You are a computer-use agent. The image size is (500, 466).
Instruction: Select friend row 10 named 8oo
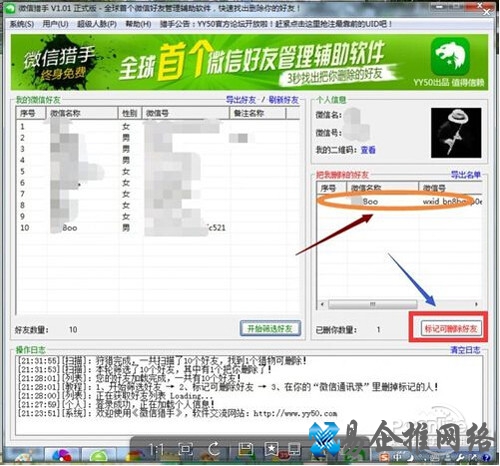pyautogui.click(x=158, y=228)
